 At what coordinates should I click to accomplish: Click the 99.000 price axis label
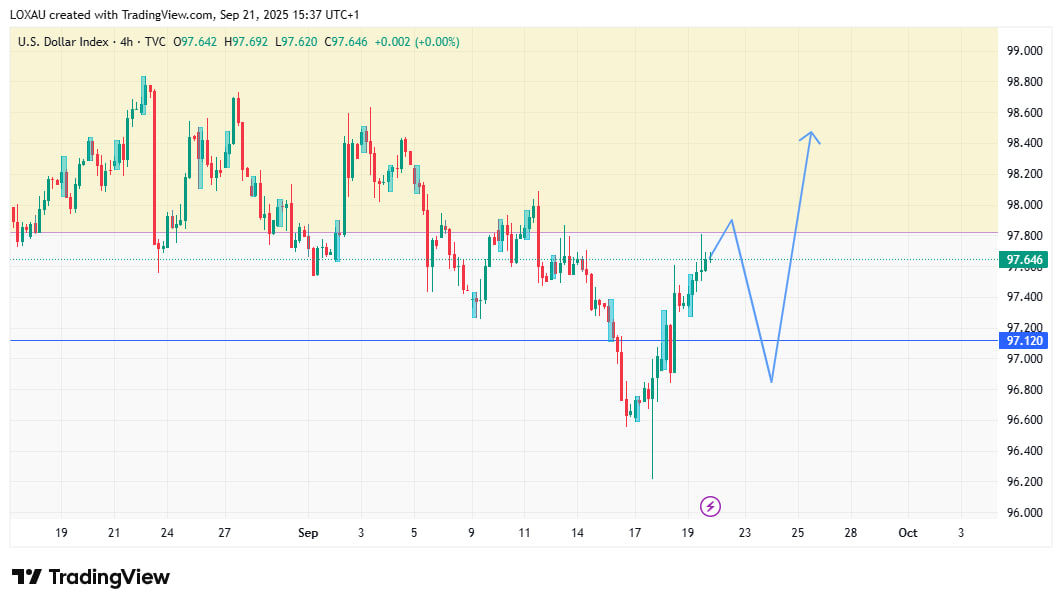(1022, 51)
